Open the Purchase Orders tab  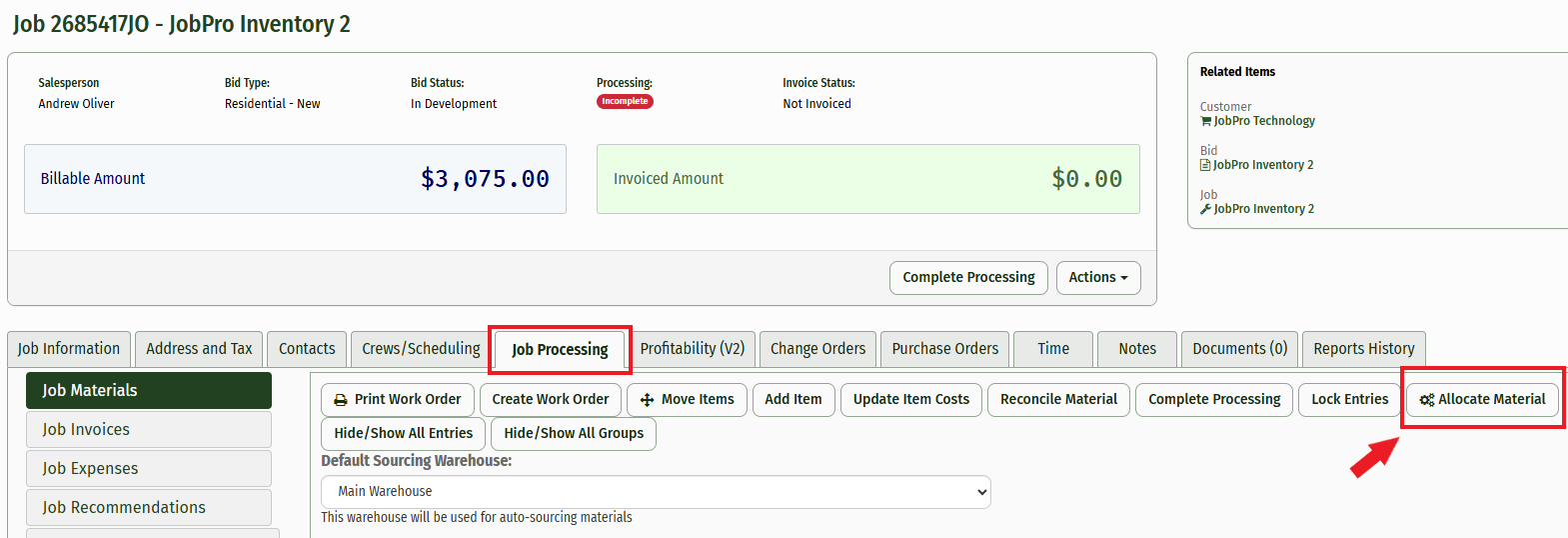945,349
